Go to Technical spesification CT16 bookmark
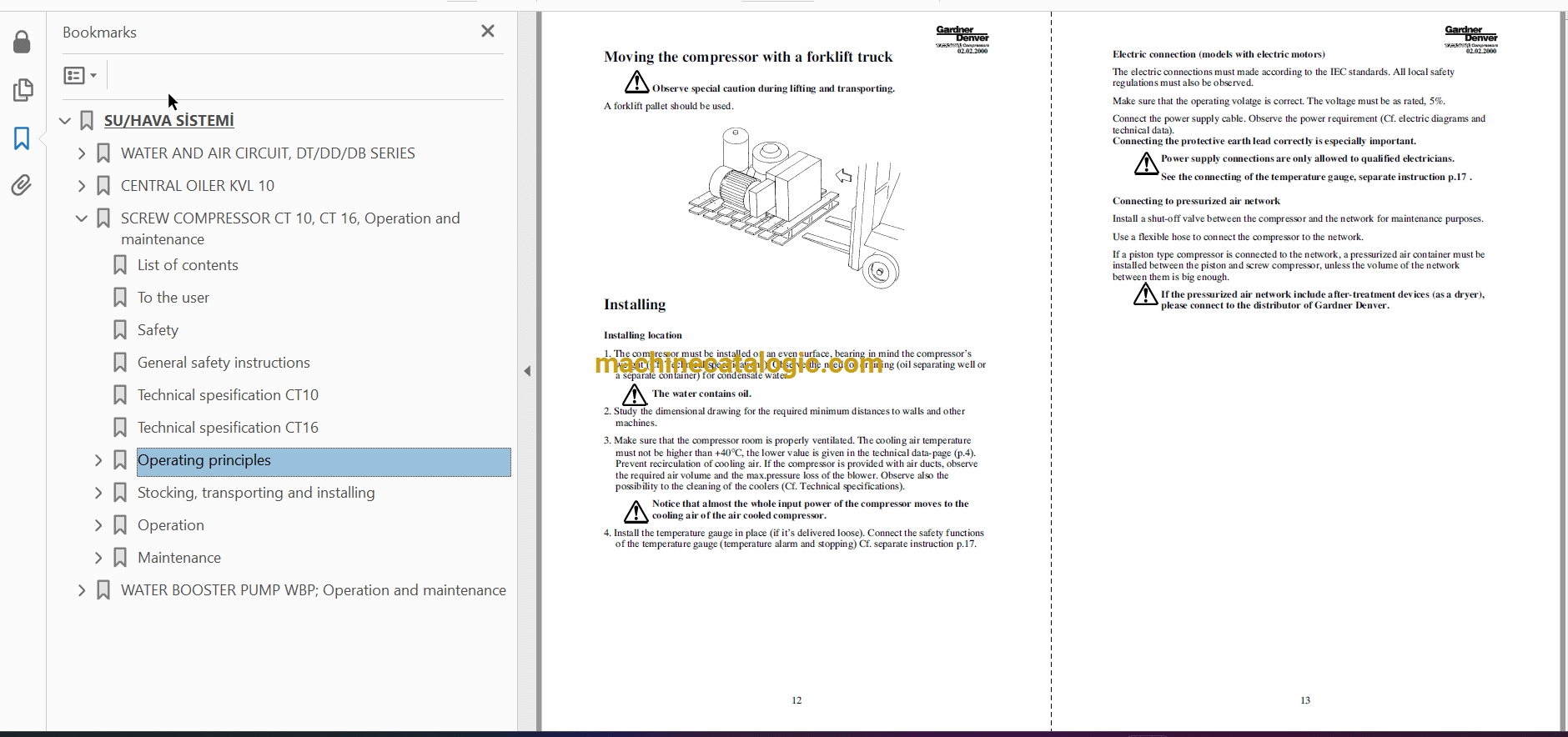Viewport: 1568px width, 737px height. (x=228, y=428)
